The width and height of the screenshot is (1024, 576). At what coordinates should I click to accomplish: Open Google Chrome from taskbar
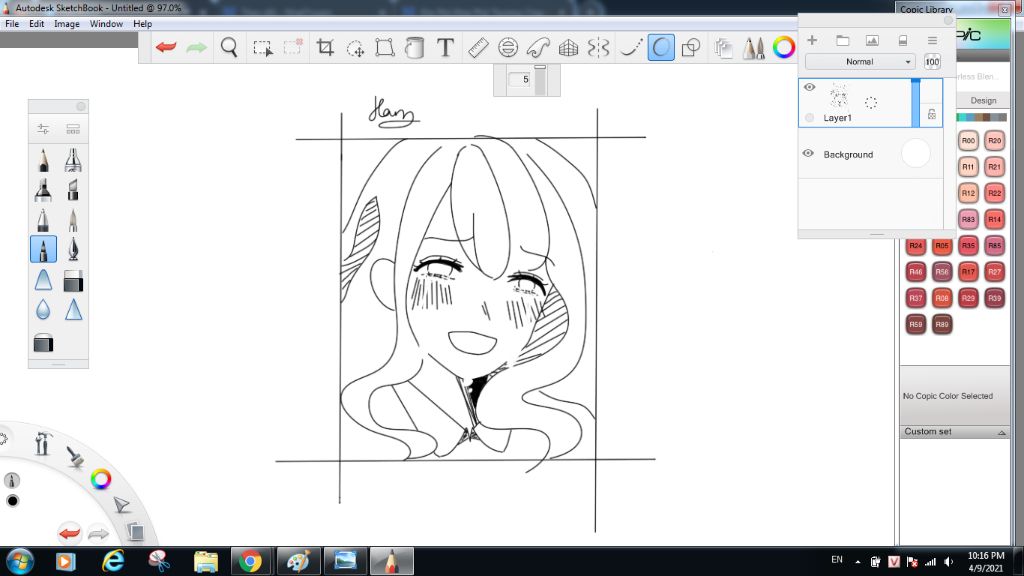pyautogui.click(x=250, y=561)
